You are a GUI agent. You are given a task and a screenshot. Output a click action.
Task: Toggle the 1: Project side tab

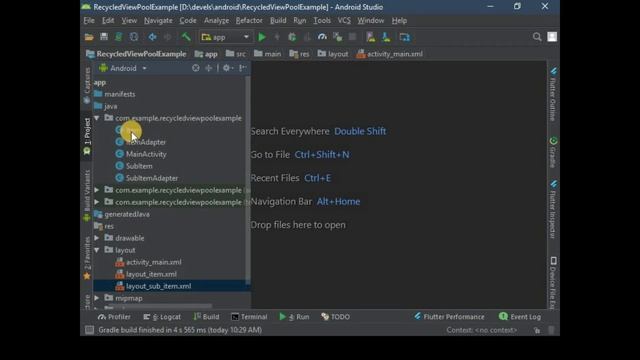pos(87,136)
